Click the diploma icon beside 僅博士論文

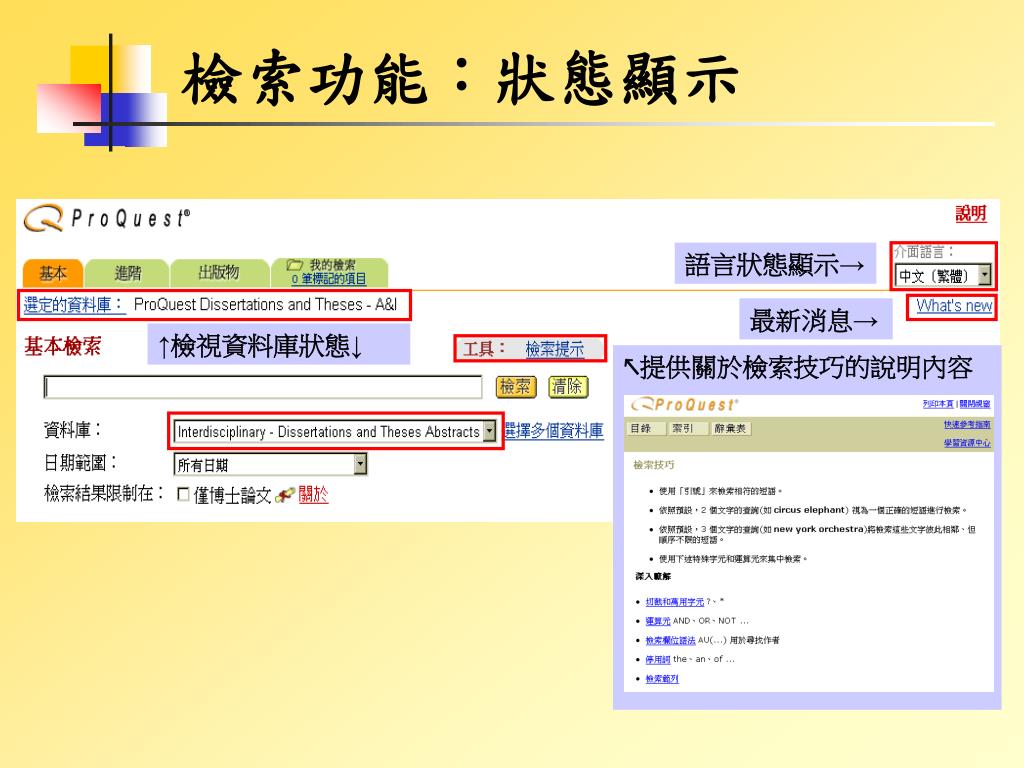285,496
